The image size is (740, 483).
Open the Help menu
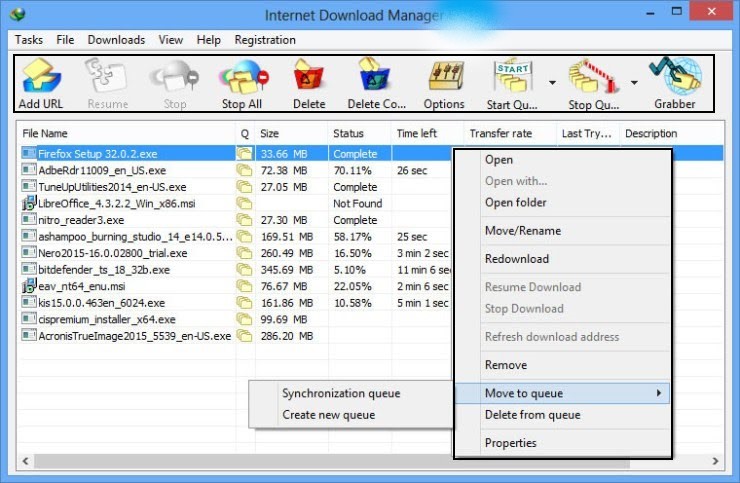coord(209,40)
